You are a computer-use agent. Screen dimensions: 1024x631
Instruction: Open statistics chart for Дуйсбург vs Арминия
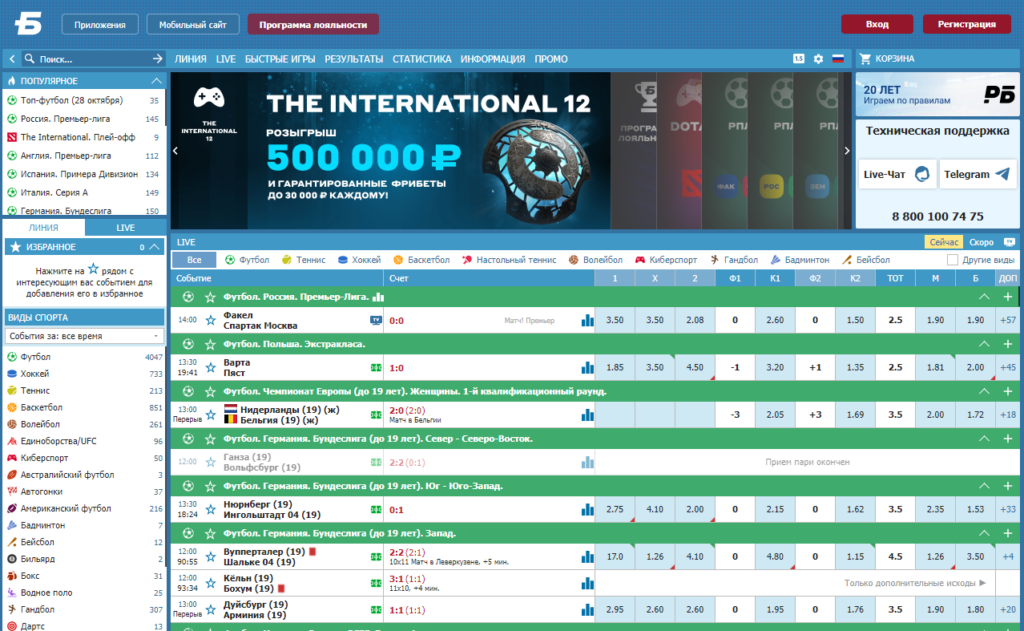pyautogui.click(x=588, y=610)
